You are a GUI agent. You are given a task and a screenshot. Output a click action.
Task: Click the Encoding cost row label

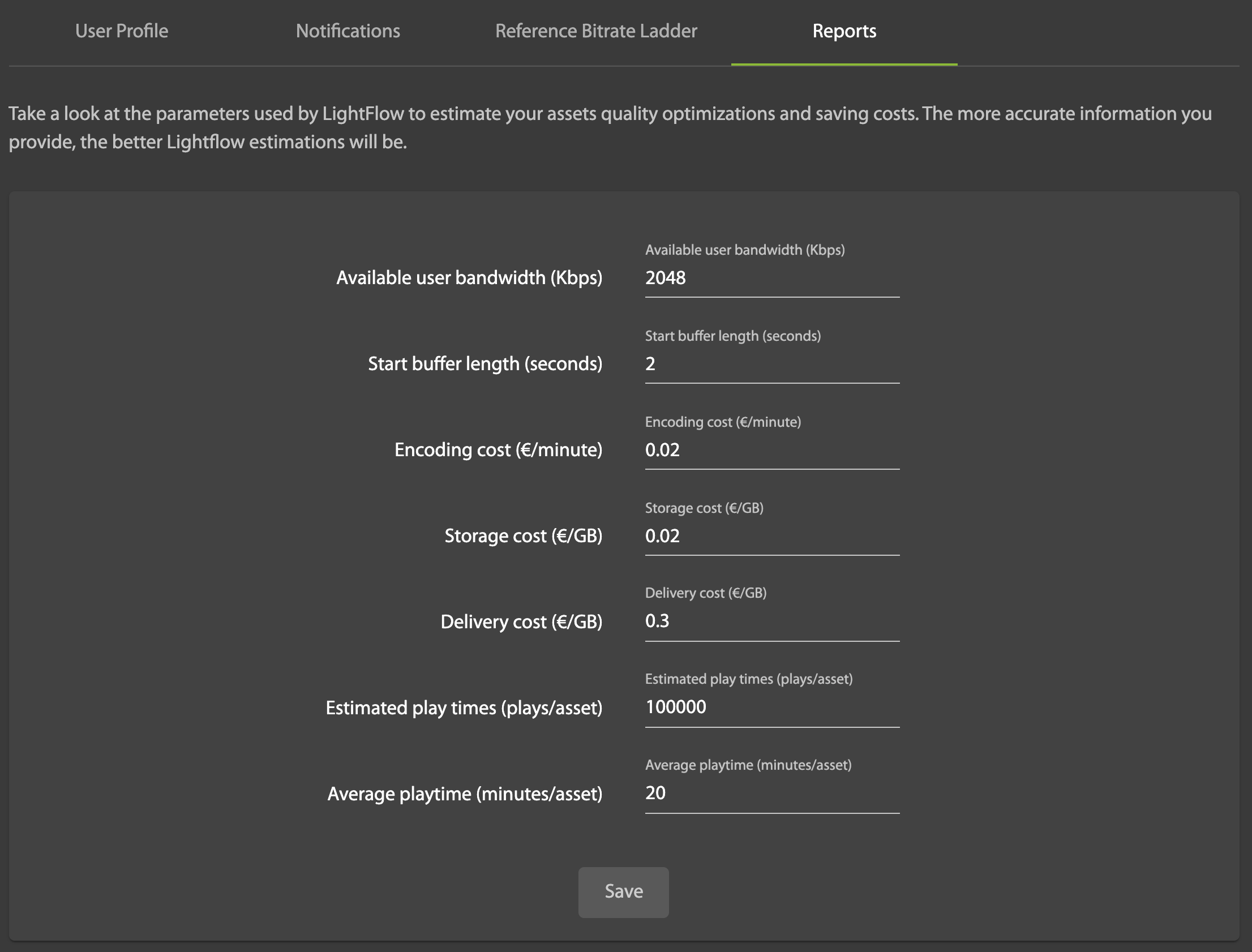coord(498,450)
